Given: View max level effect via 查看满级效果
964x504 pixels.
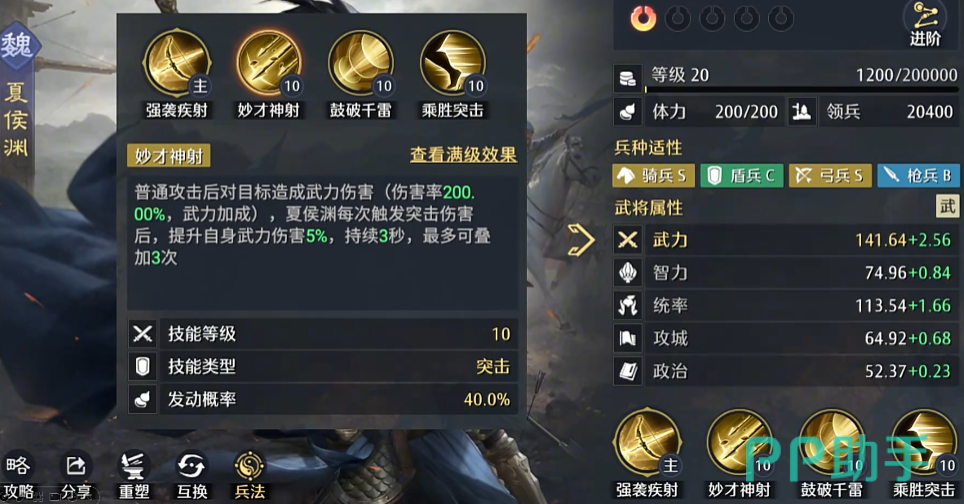Looking at the screenshot, I should point(464,155).
